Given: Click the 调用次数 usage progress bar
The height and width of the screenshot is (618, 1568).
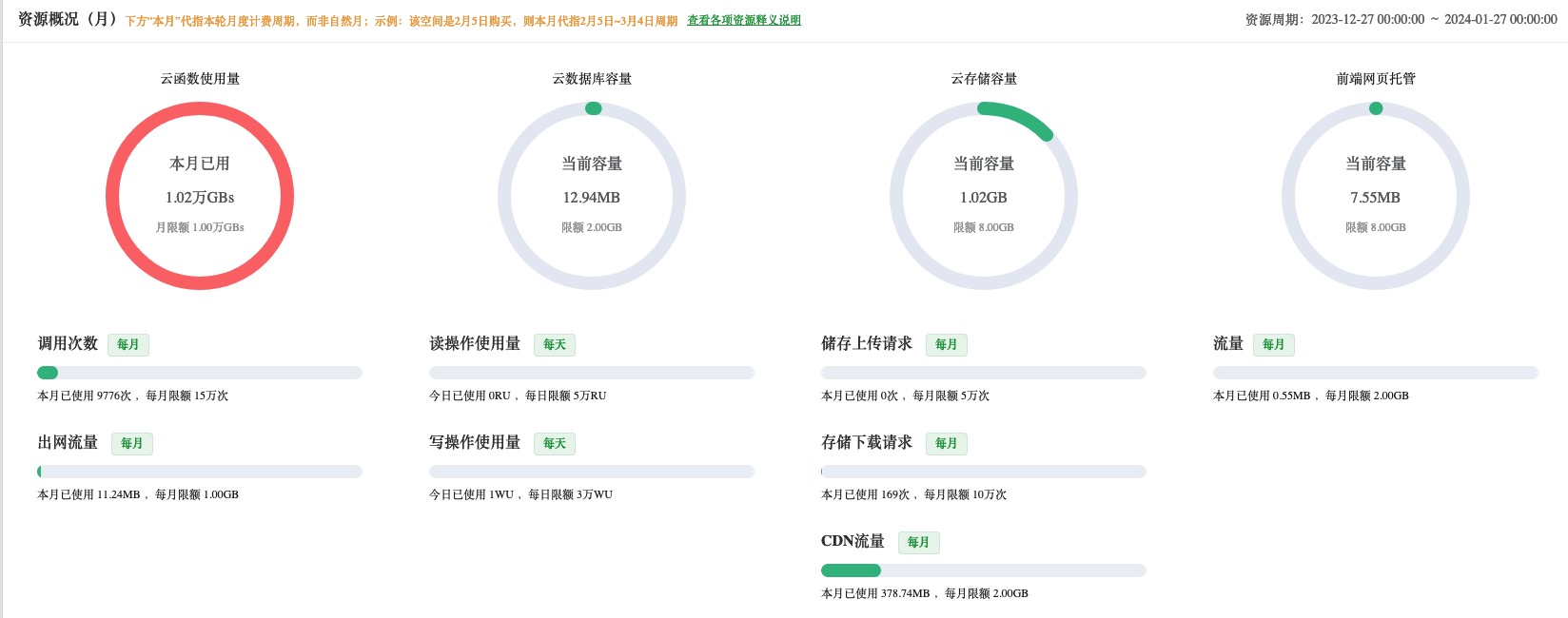Looking at the screenshot, I should (200, 373).
